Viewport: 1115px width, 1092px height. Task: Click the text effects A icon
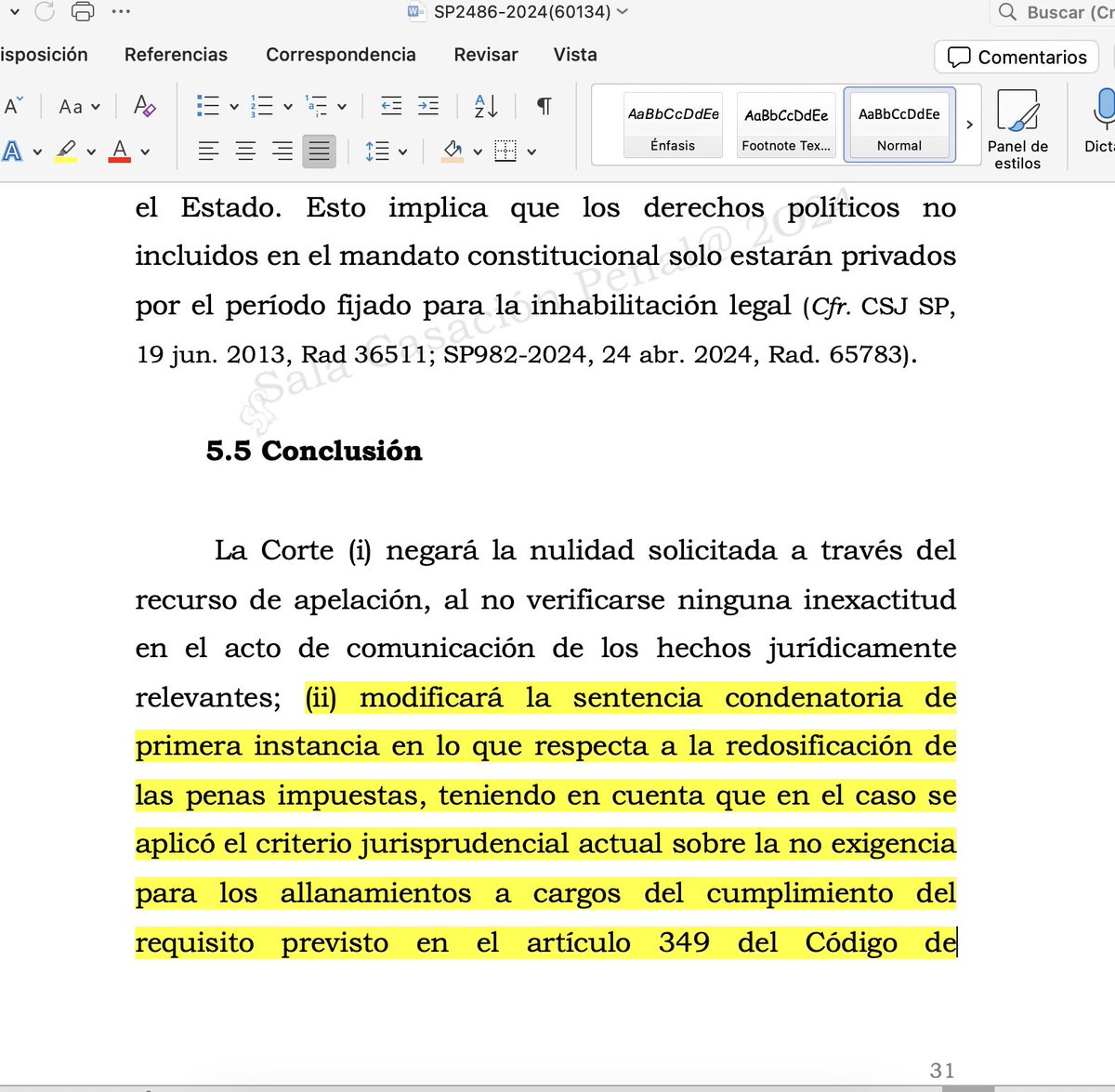point(12,151)
